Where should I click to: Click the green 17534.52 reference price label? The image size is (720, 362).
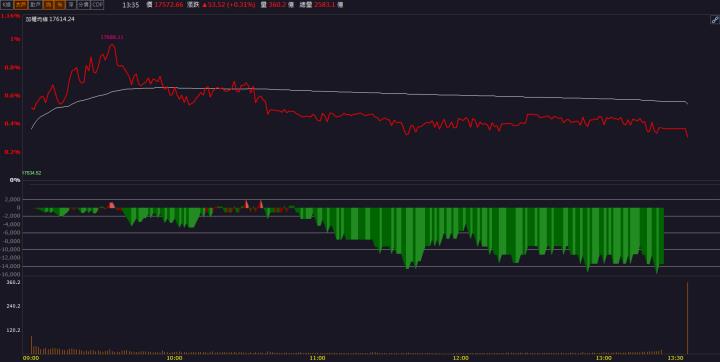pyautogui.click(x=32, y=173)
